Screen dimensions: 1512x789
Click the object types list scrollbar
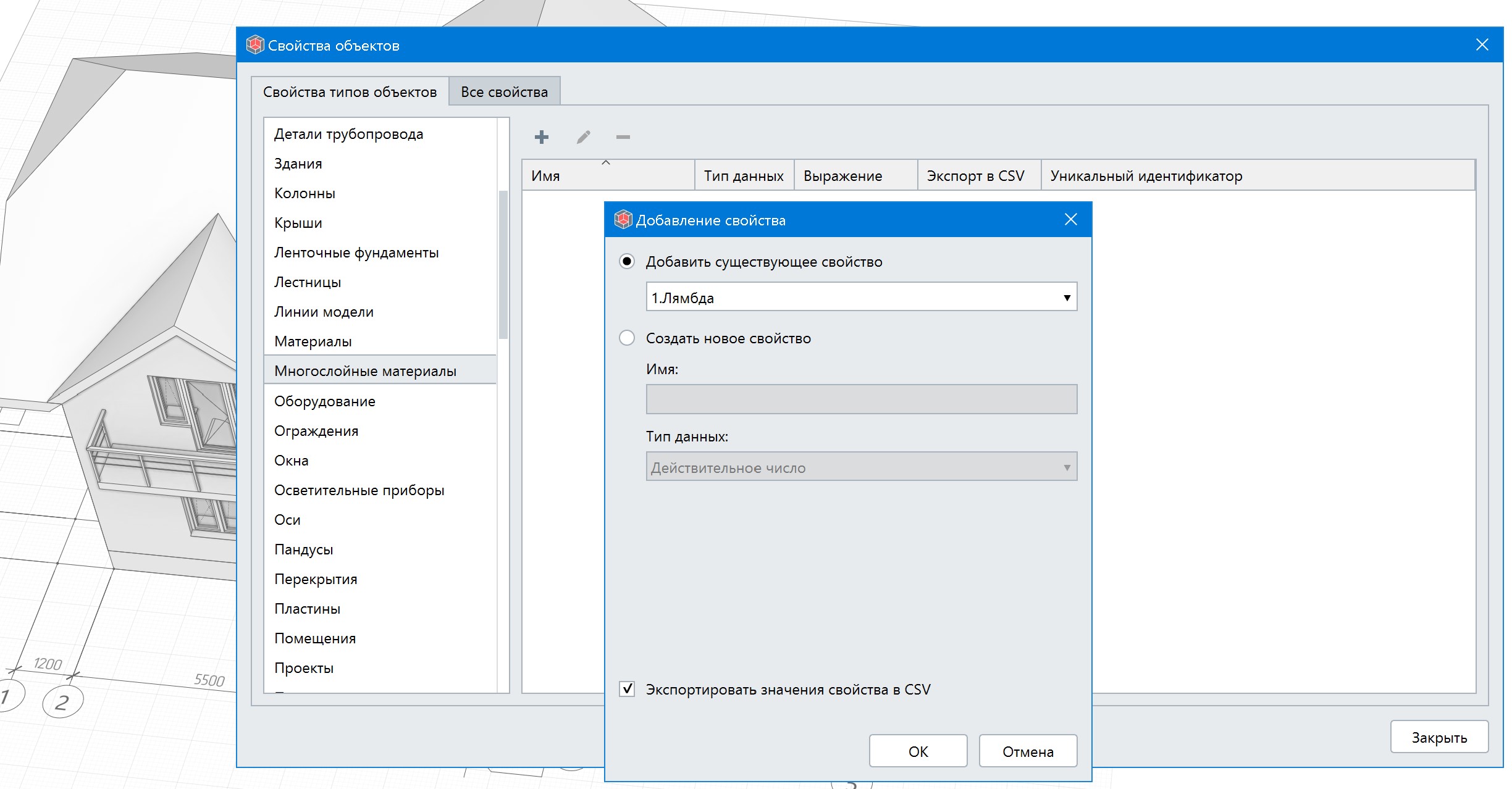coord(503,264)
